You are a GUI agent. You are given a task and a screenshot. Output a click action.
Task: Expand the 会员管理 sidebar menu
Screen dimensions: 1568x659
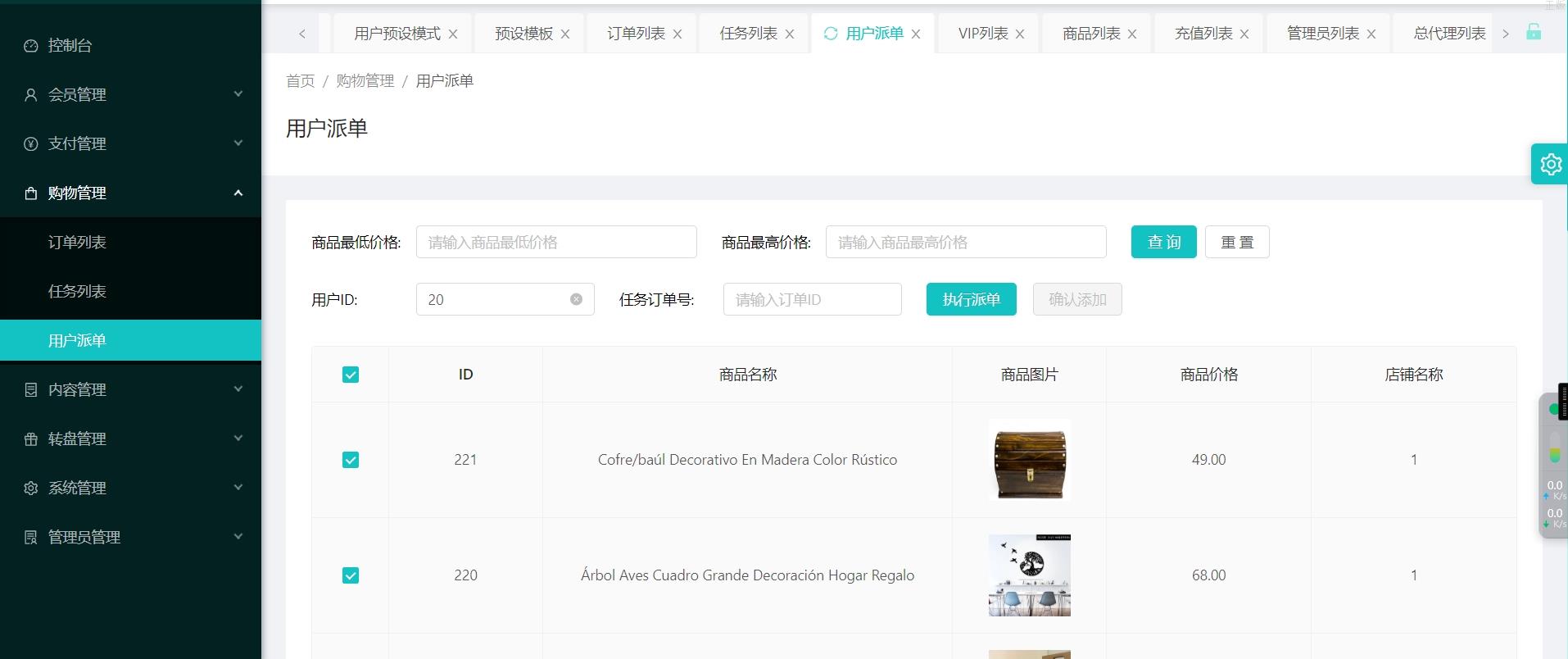(x=130, y=94)
